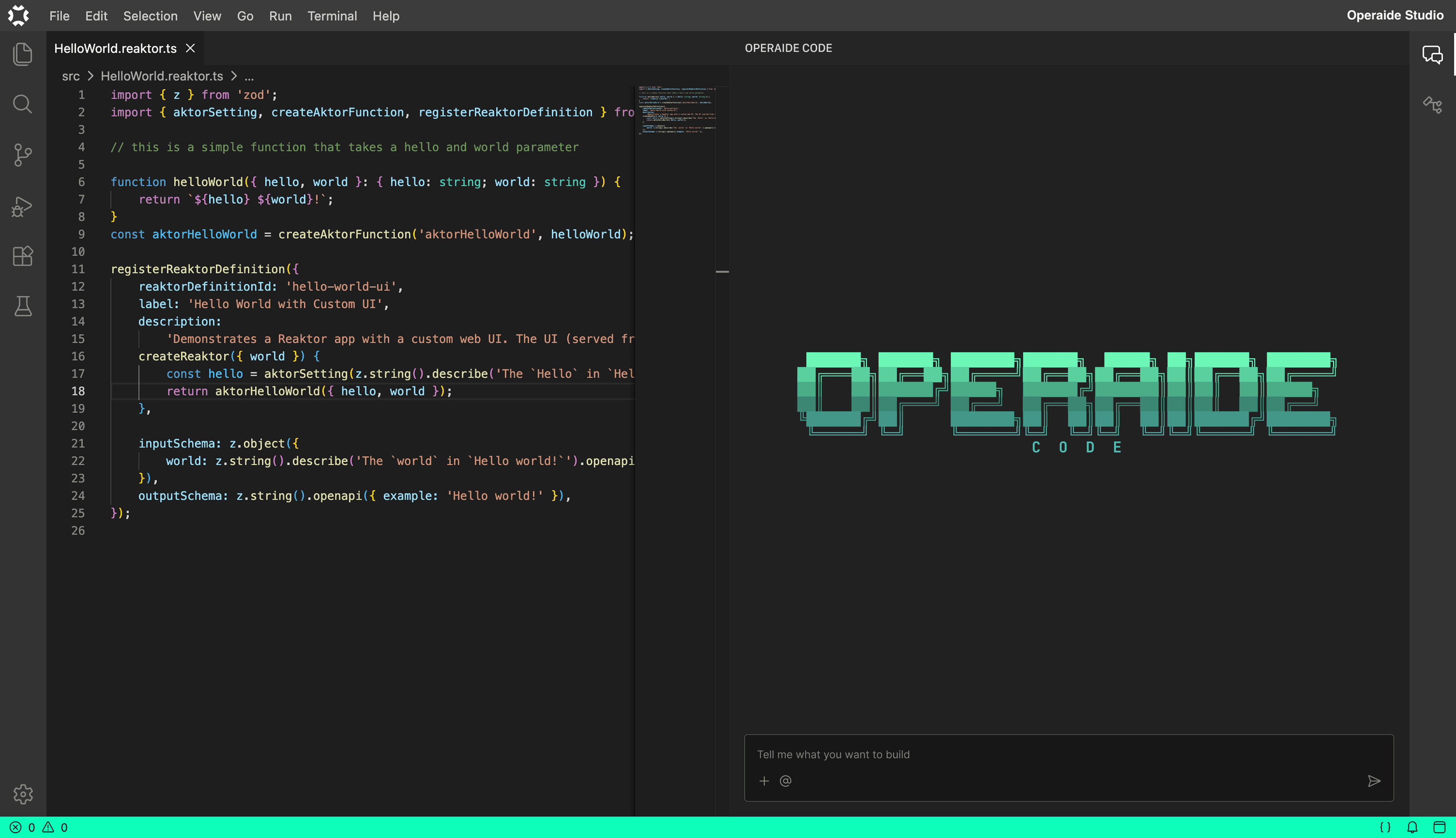This screenshot has width=1456, height=838.
Task: Open the View menu
Action: [207, 16]
